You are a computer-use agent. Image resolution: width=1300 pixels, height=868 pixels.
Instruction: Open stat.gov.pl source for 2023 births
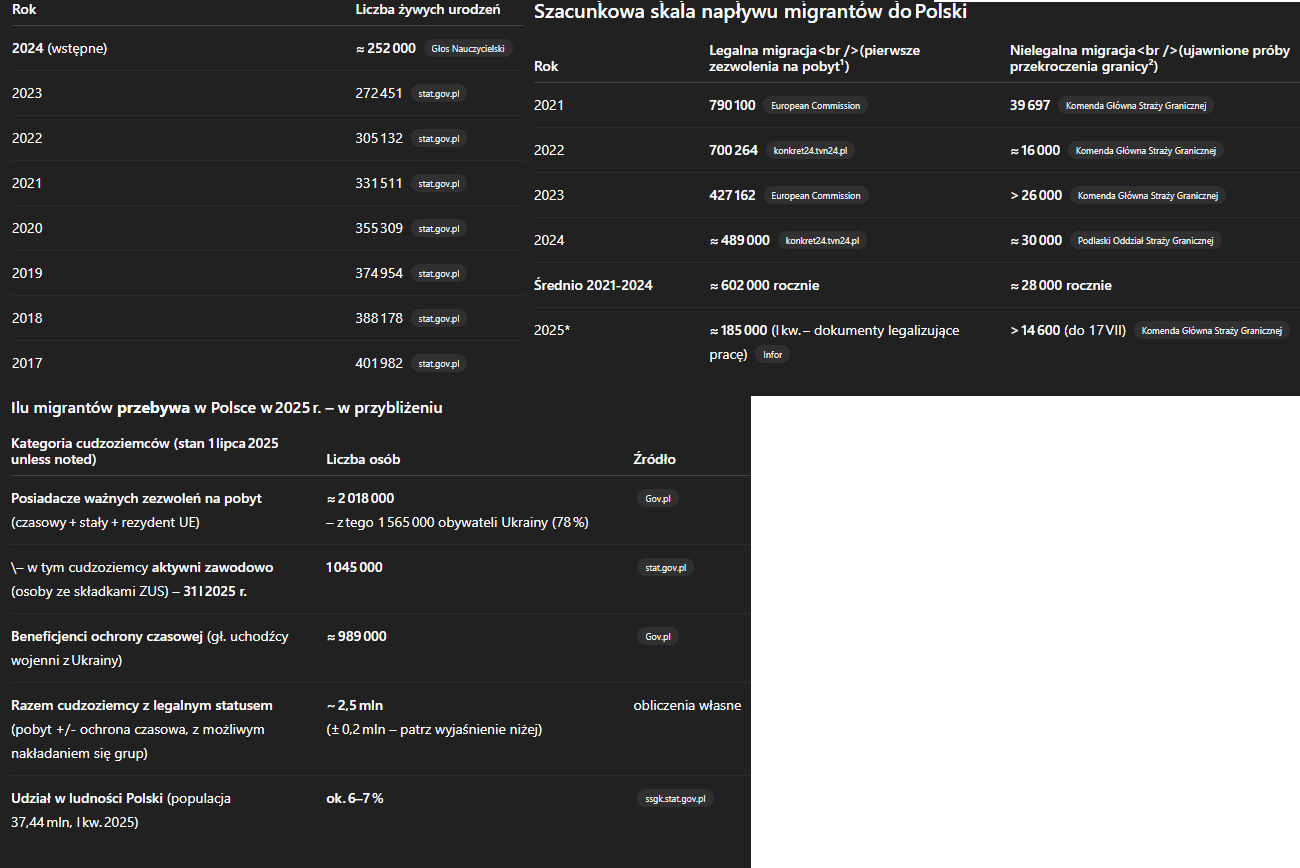[x=438, y=93]
